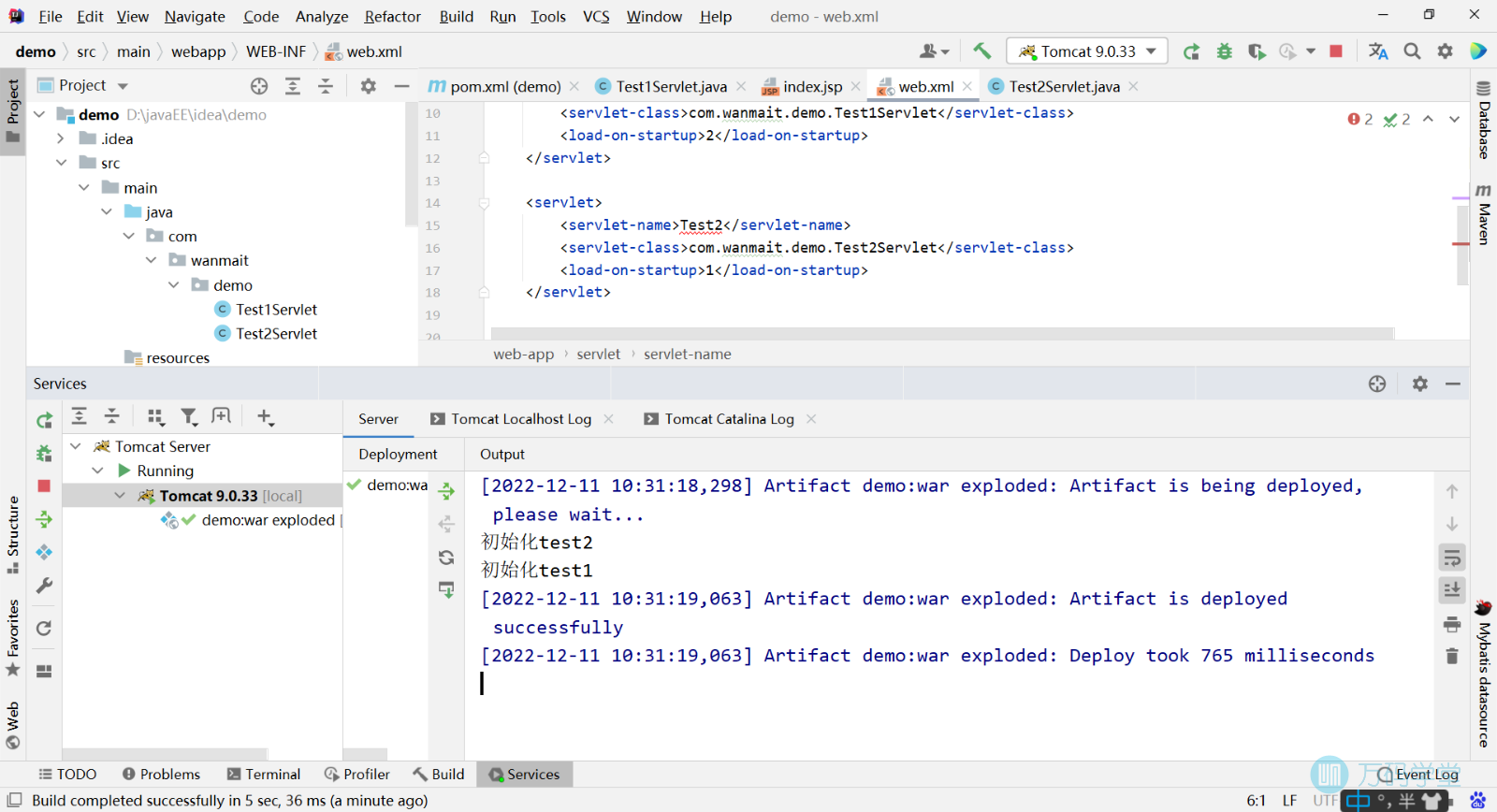Select Test2Servlet in the project tree
The height and width of the screenshot is (812, 1497).
(276, 333)
